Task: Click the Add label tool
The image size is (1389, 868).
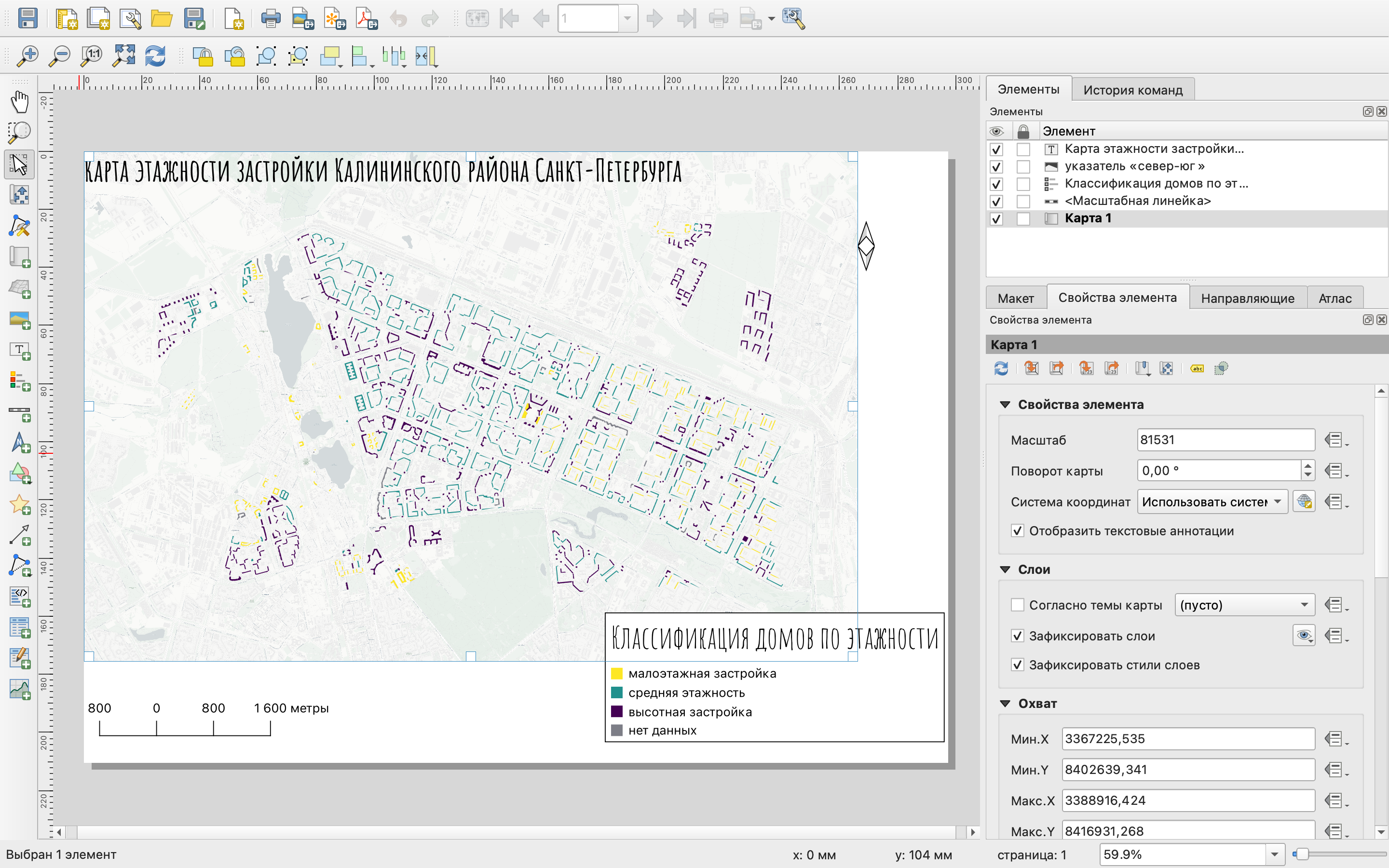Action: [19, 350]
